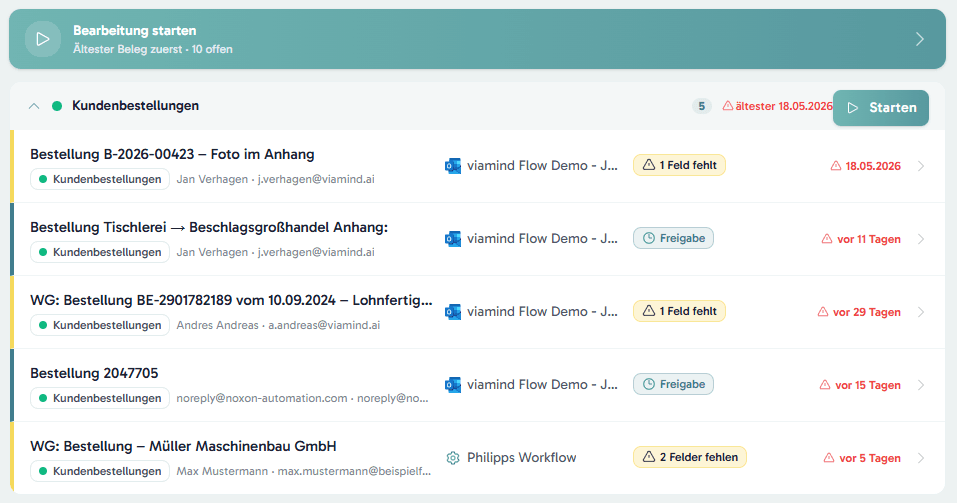Click the Starten button
Screen dimensions: 957x503
pos(881,108)
